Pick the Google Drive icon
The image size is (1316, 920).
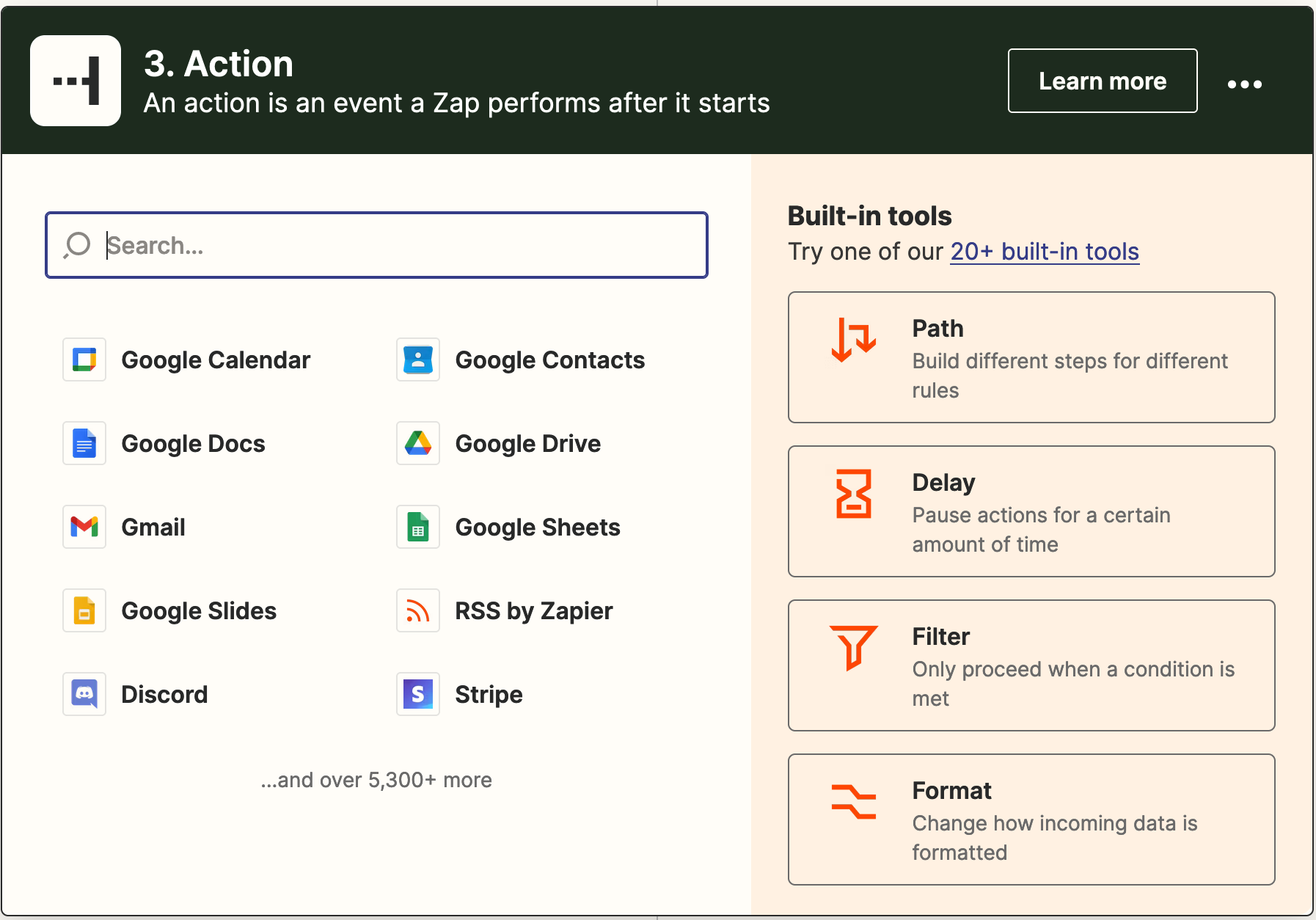point(418,443)
